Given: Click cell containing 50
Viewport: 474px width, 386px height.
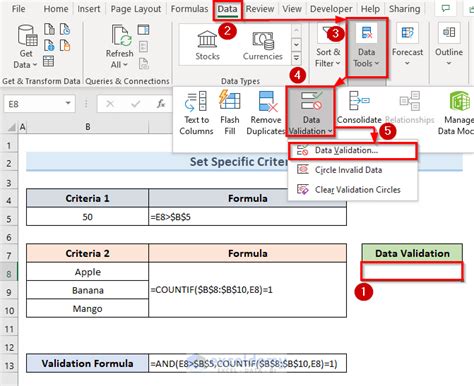Looking at the screenshot, I should [x=87, y=217].
